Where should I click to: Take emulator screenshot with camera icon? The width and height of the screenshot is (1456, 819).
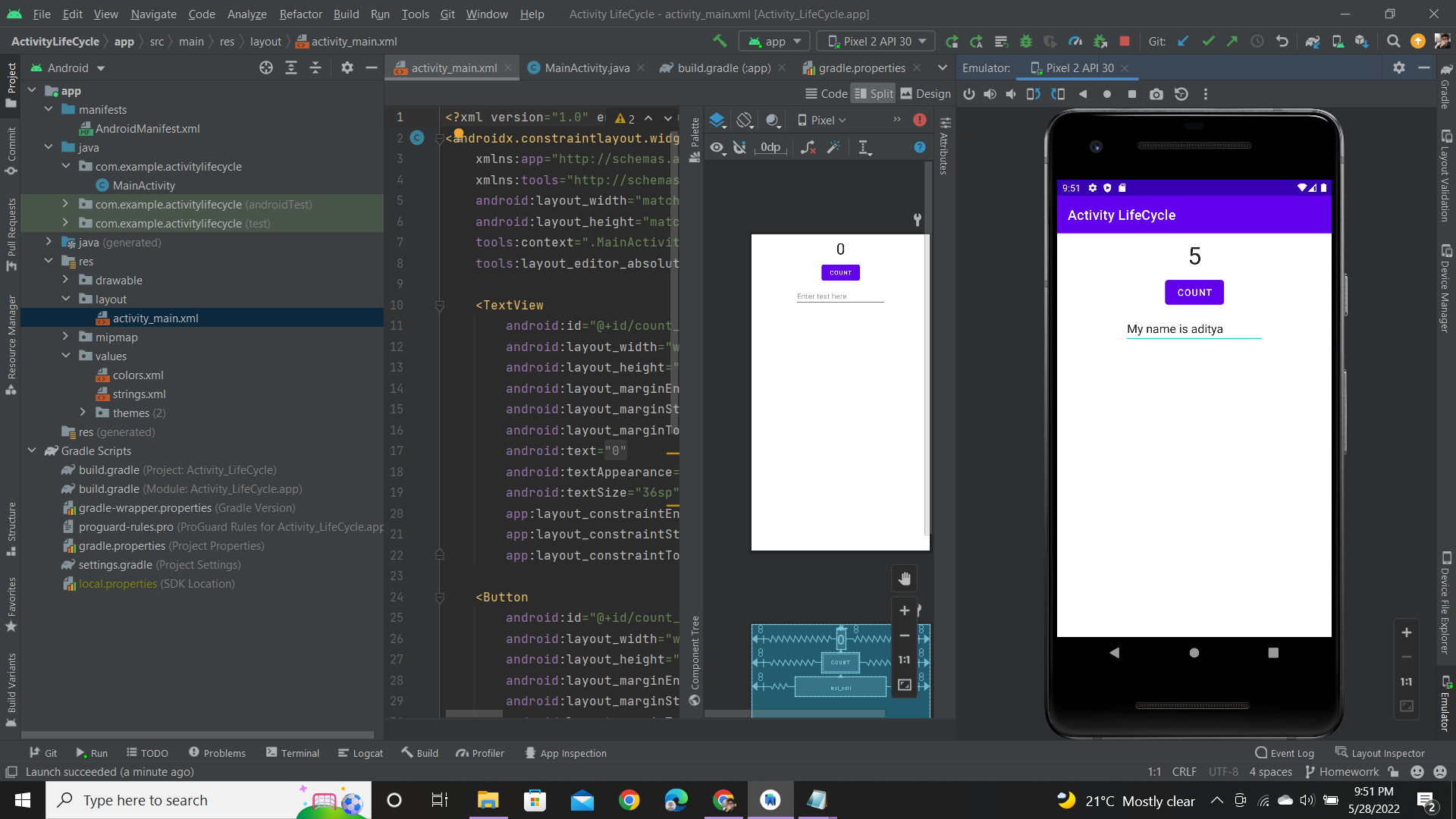[x=1156, y=94]
